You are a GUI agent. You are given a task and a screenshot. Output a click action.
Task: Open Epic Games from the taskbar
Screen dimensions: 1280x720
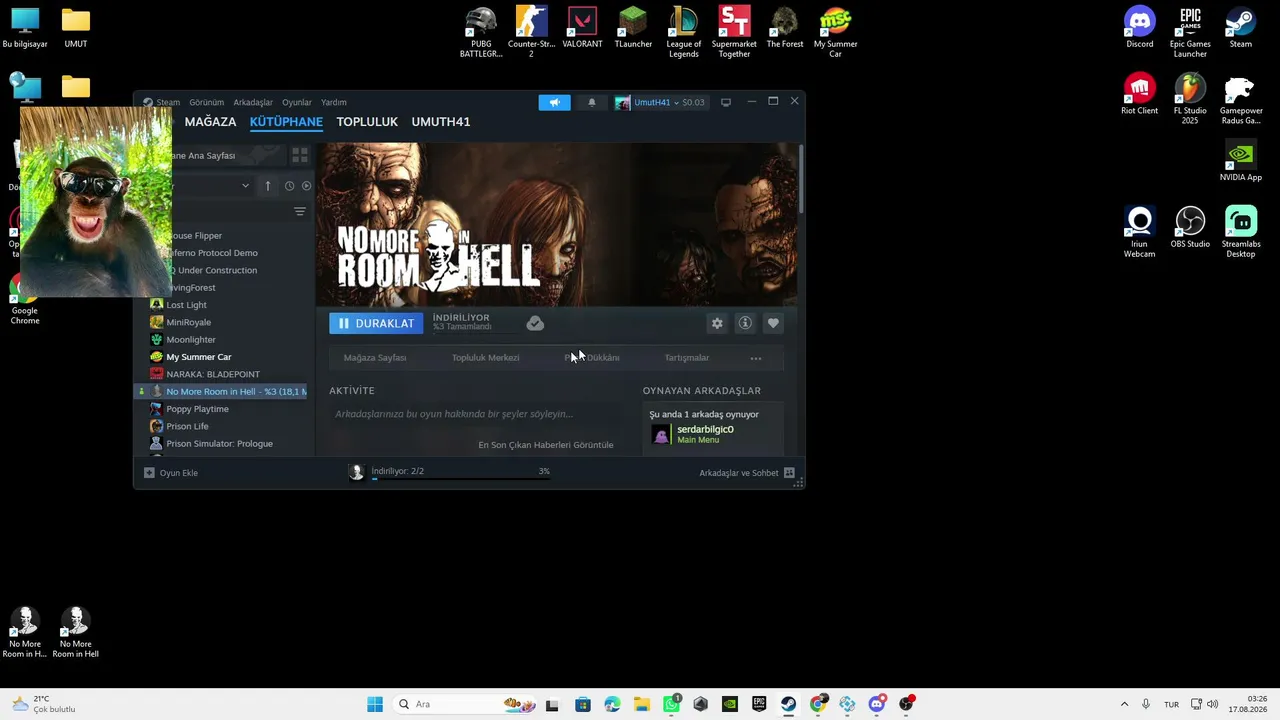[759, 704]
